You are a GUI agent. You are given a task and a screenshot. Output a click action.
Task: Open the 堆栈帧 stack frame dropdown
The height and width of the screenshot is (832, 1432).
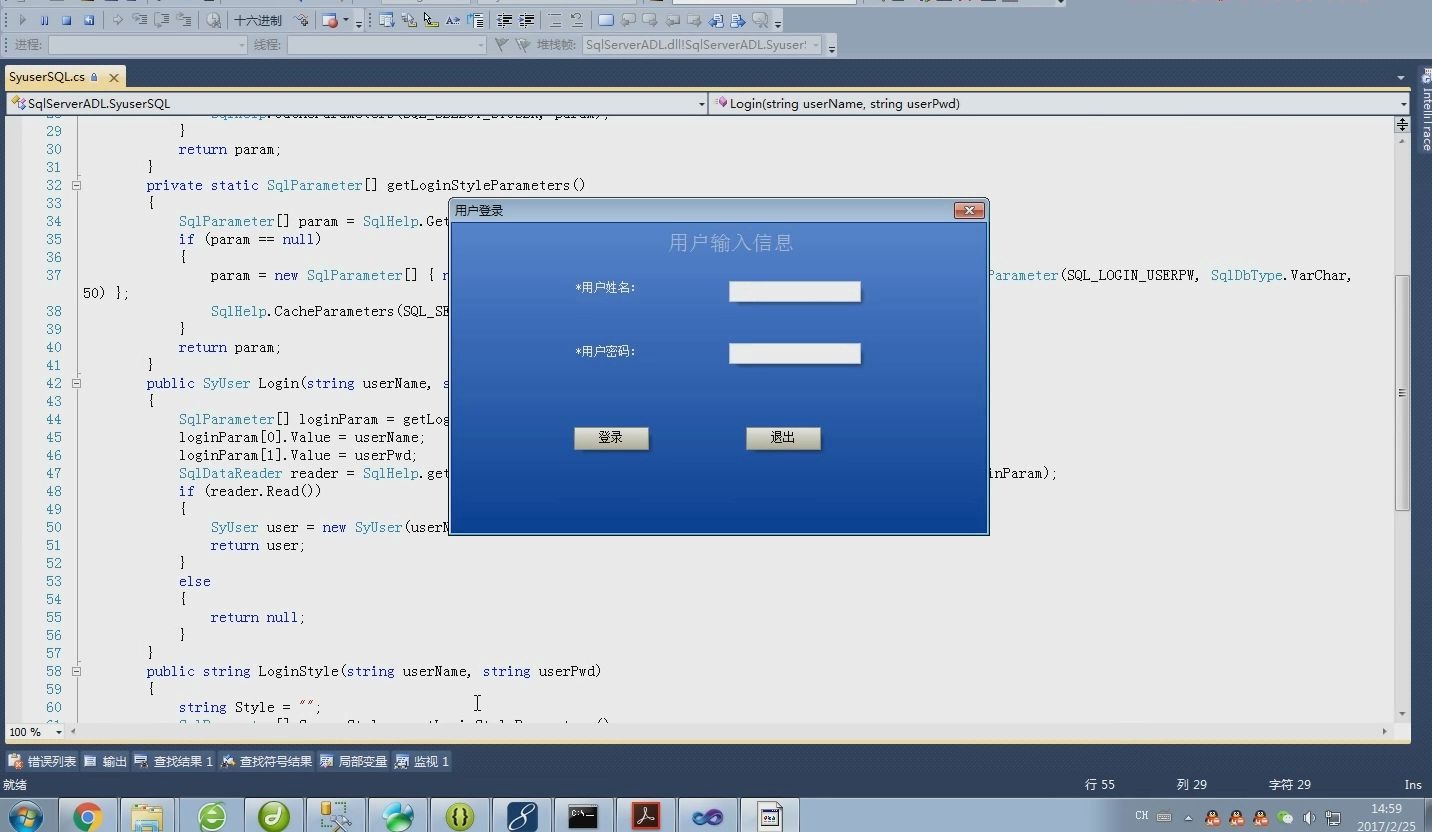(702, 45)
